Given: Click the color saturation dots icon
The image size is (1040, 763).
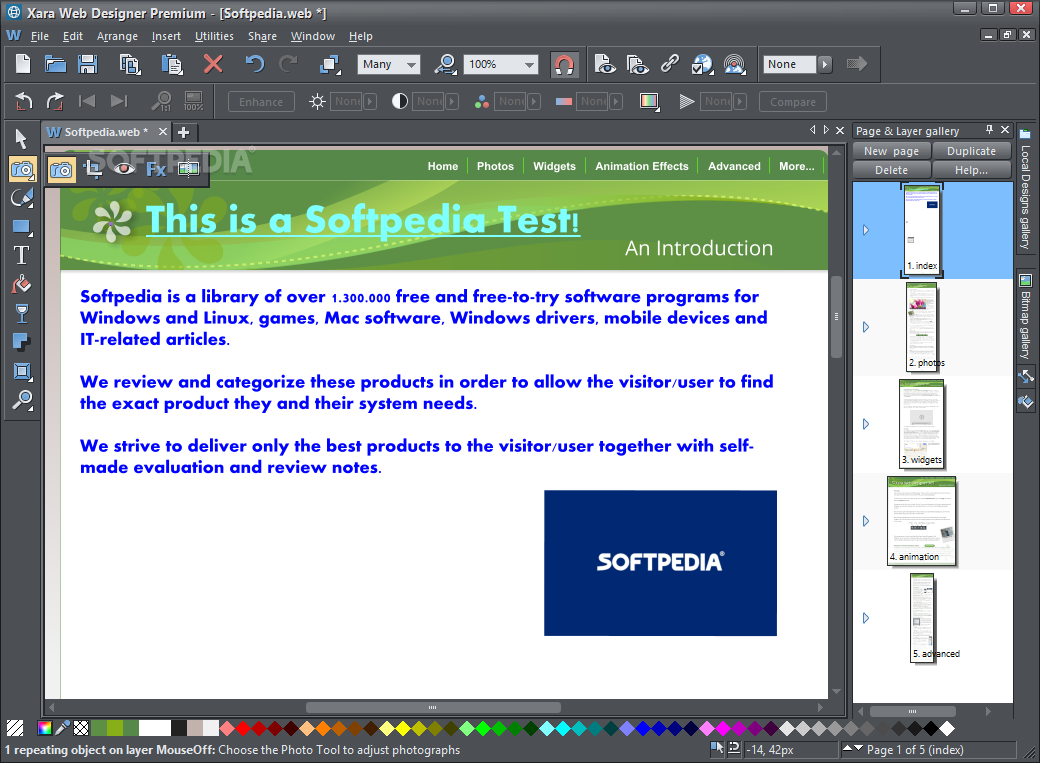Looking at the screenshot, I should (482, 102).
